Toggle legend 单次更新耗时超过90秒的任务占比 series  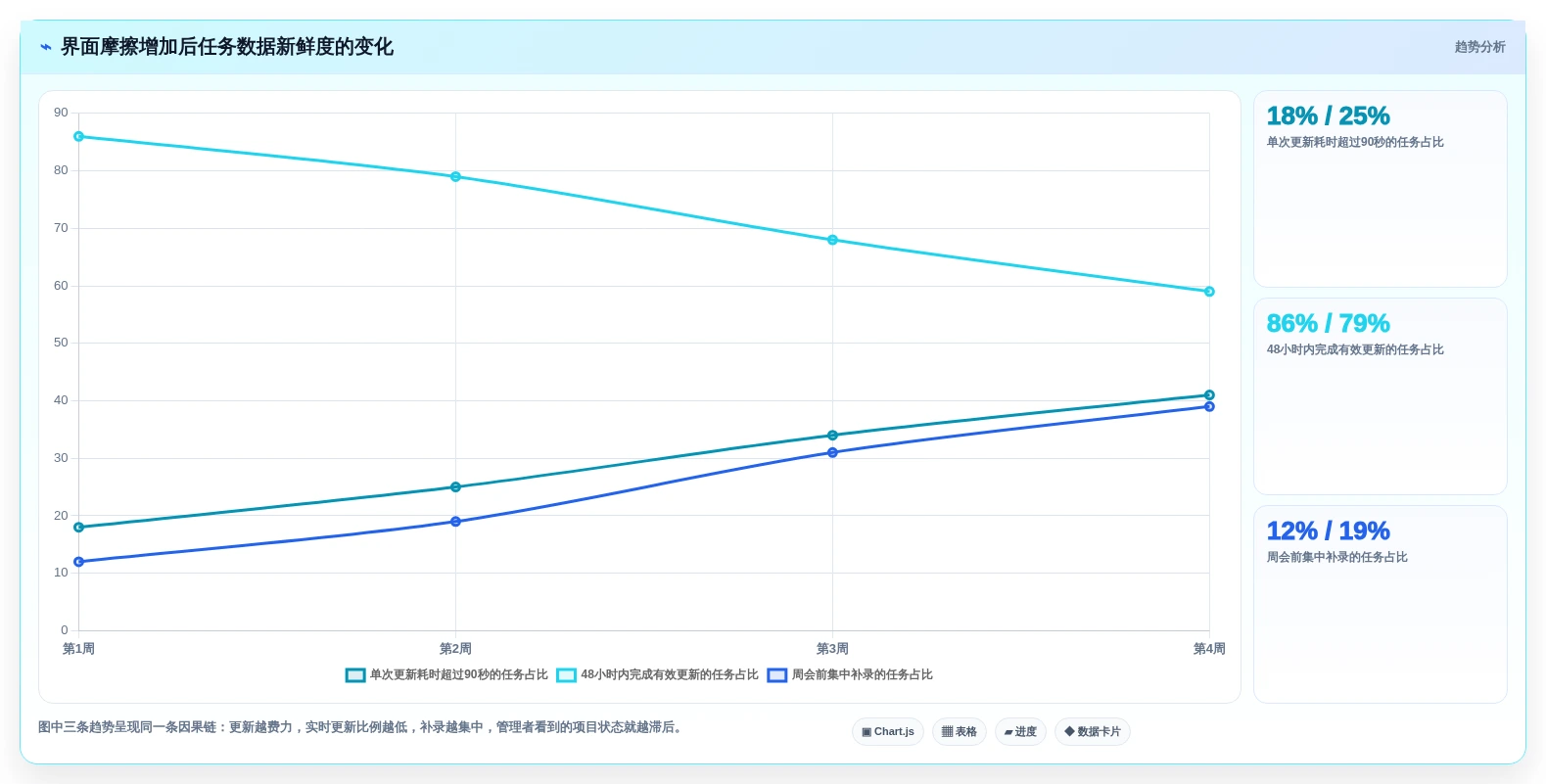tap(446, 675)
